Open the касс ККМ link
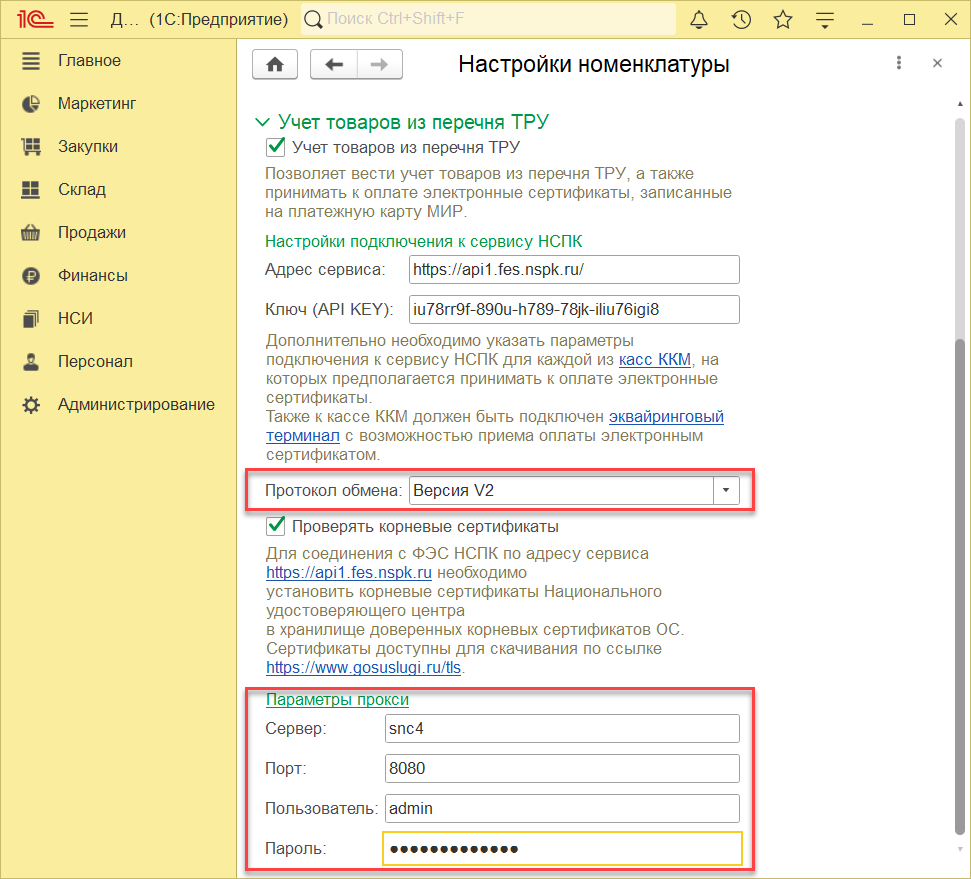Image resolution: width=971 pixels, height=879 pixels. click(655, 359)
